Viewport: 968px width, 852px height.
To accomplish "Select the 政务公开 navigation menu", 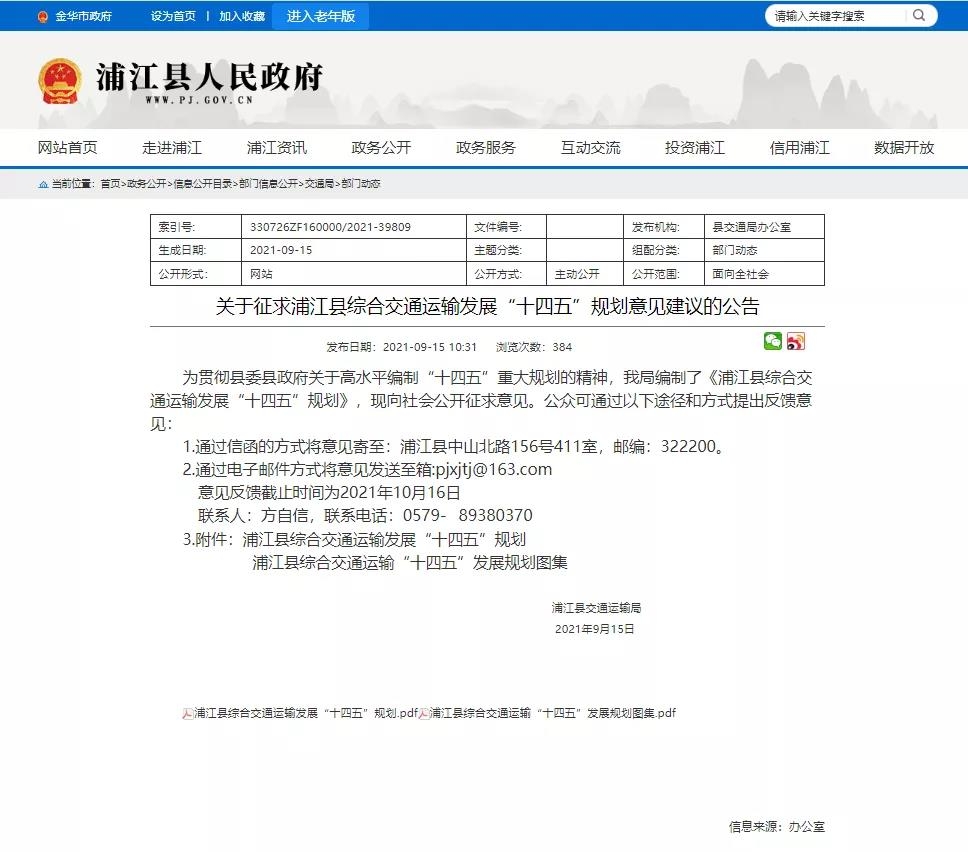I will tap(381, 147).
